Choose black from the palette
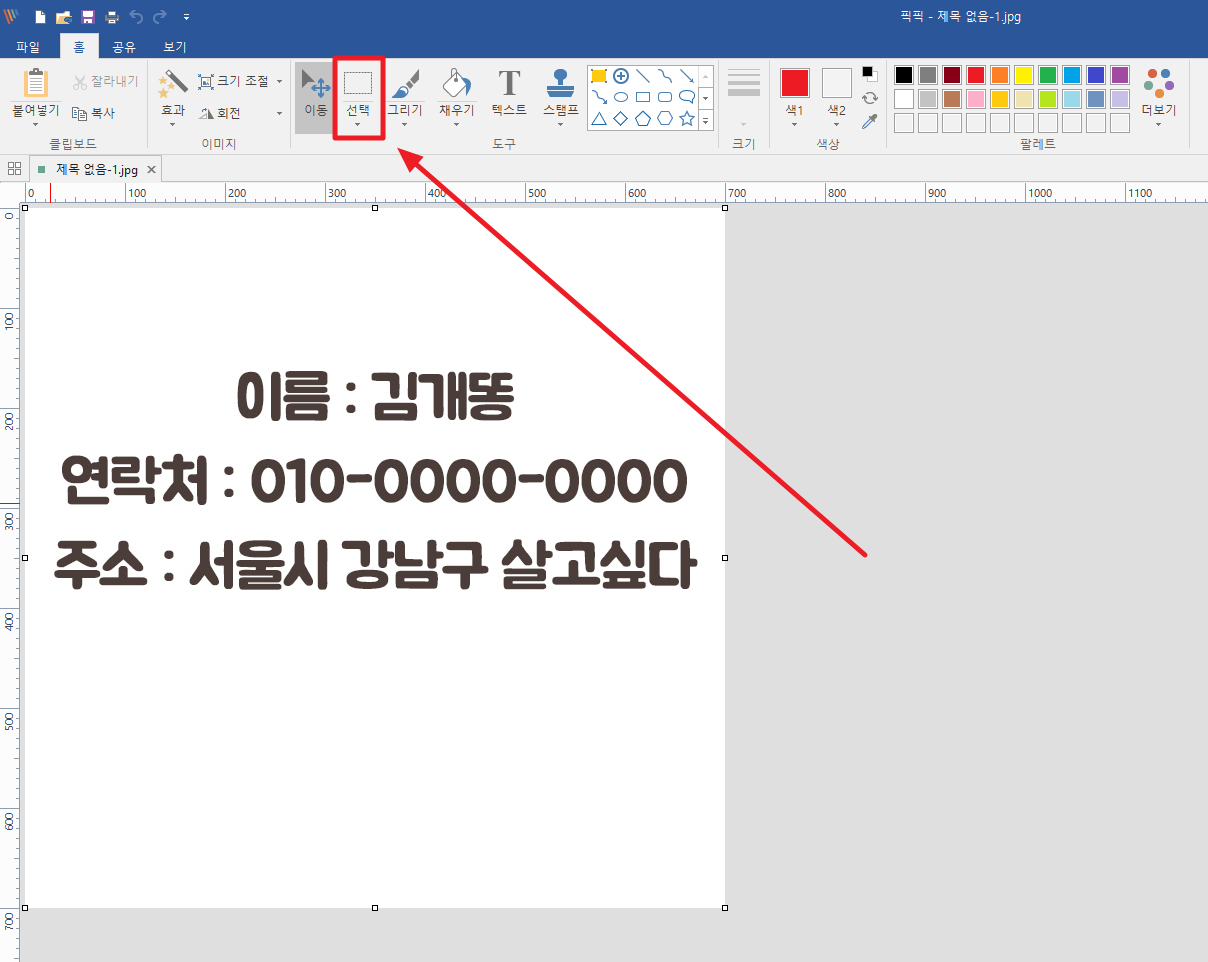This screenshot has width=1208, height=962. point(904,75)
